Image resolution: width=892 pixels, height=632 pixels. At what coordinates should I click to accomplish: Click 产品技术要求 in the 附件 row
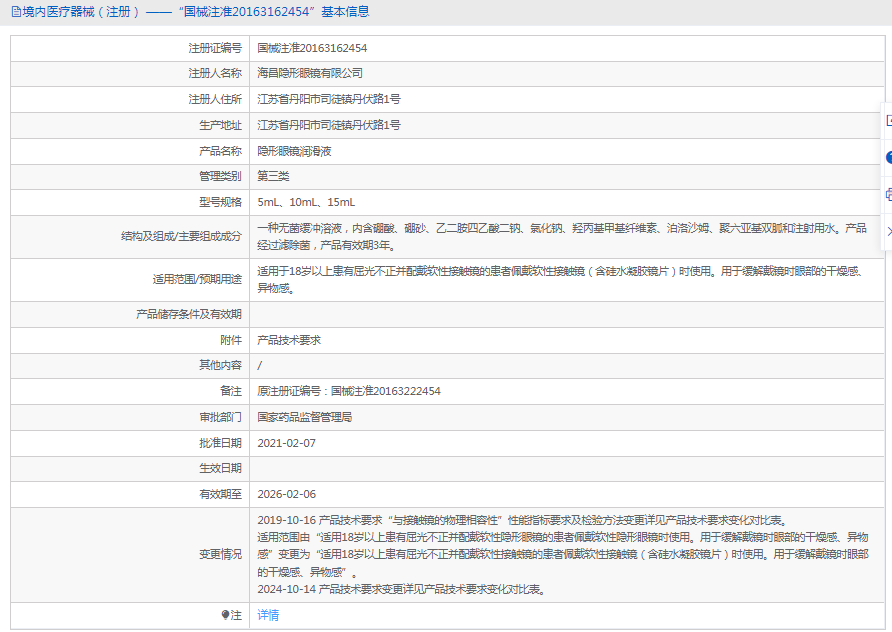coord(289,340)
